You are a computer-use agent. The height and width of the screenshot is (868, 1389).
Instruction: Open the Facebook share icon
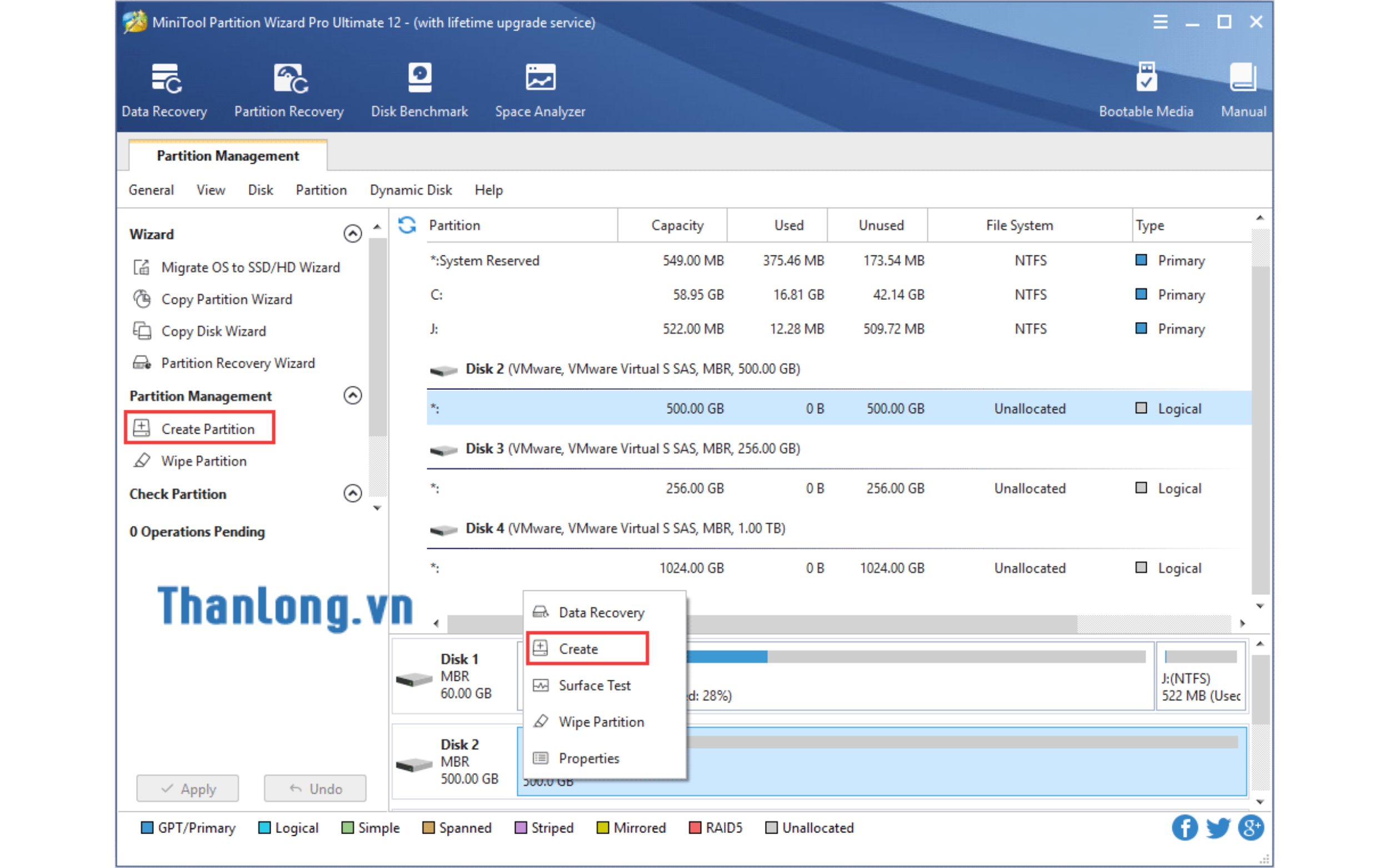click(x=1185, y=828)
